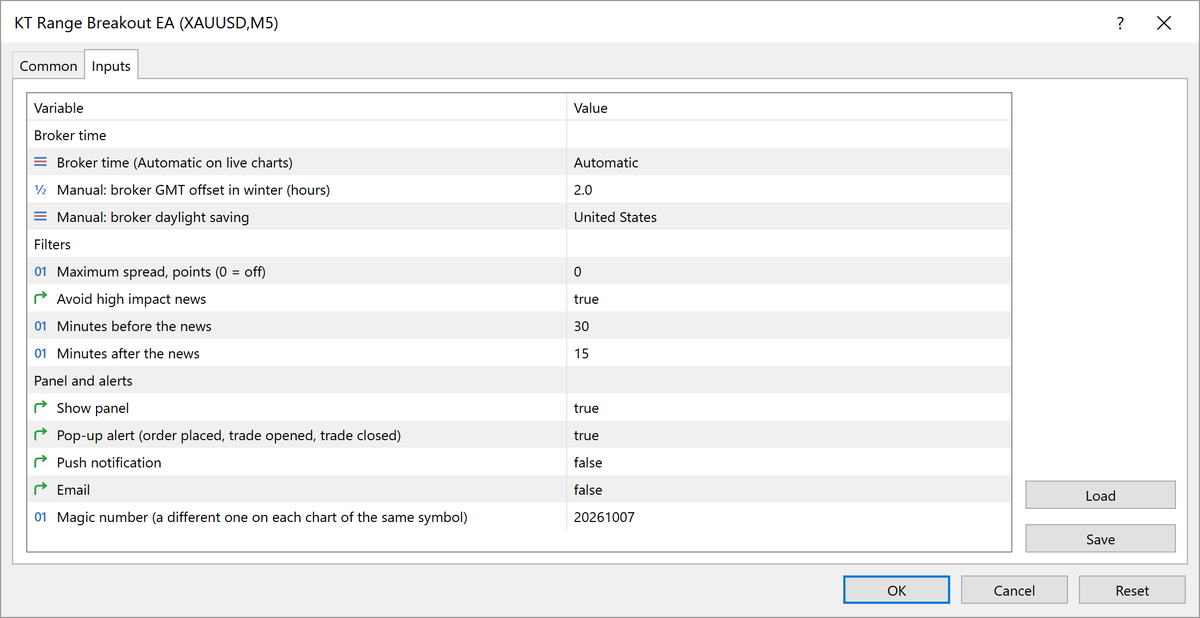Click the Load button

click(x=1100, y=495)
